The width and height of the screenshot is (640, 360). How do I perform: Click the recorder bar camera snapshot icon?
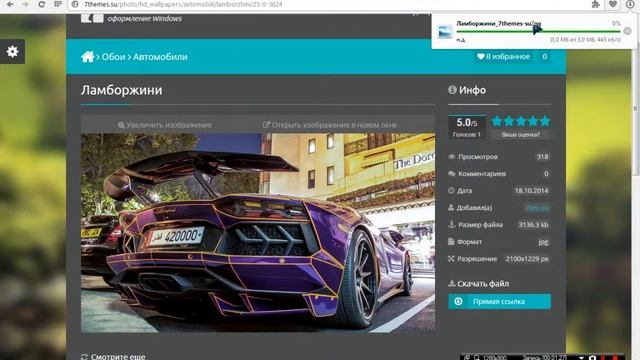592,358
